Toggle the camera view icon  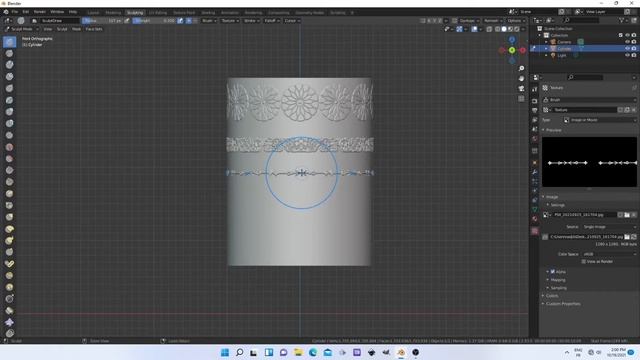(x=521, y=89)
